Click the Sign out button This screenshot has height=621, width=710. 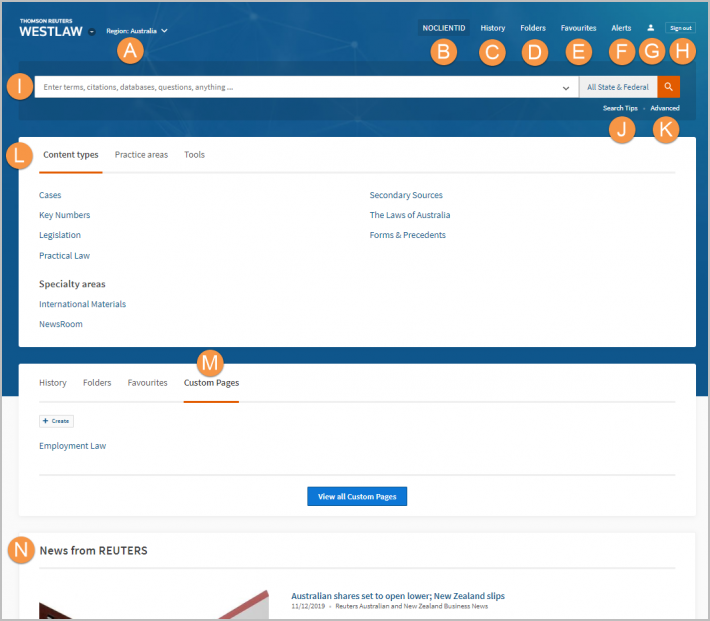click(x=681, y=28)
